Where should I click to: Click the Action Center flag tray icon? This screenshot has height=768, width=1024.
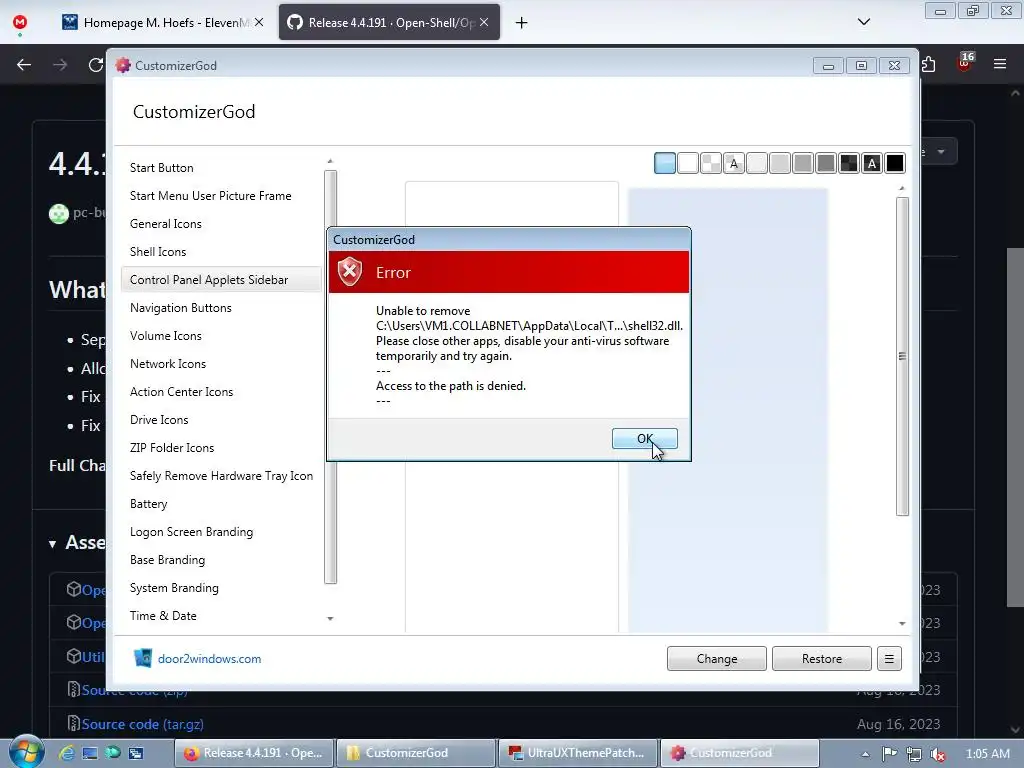889,754
